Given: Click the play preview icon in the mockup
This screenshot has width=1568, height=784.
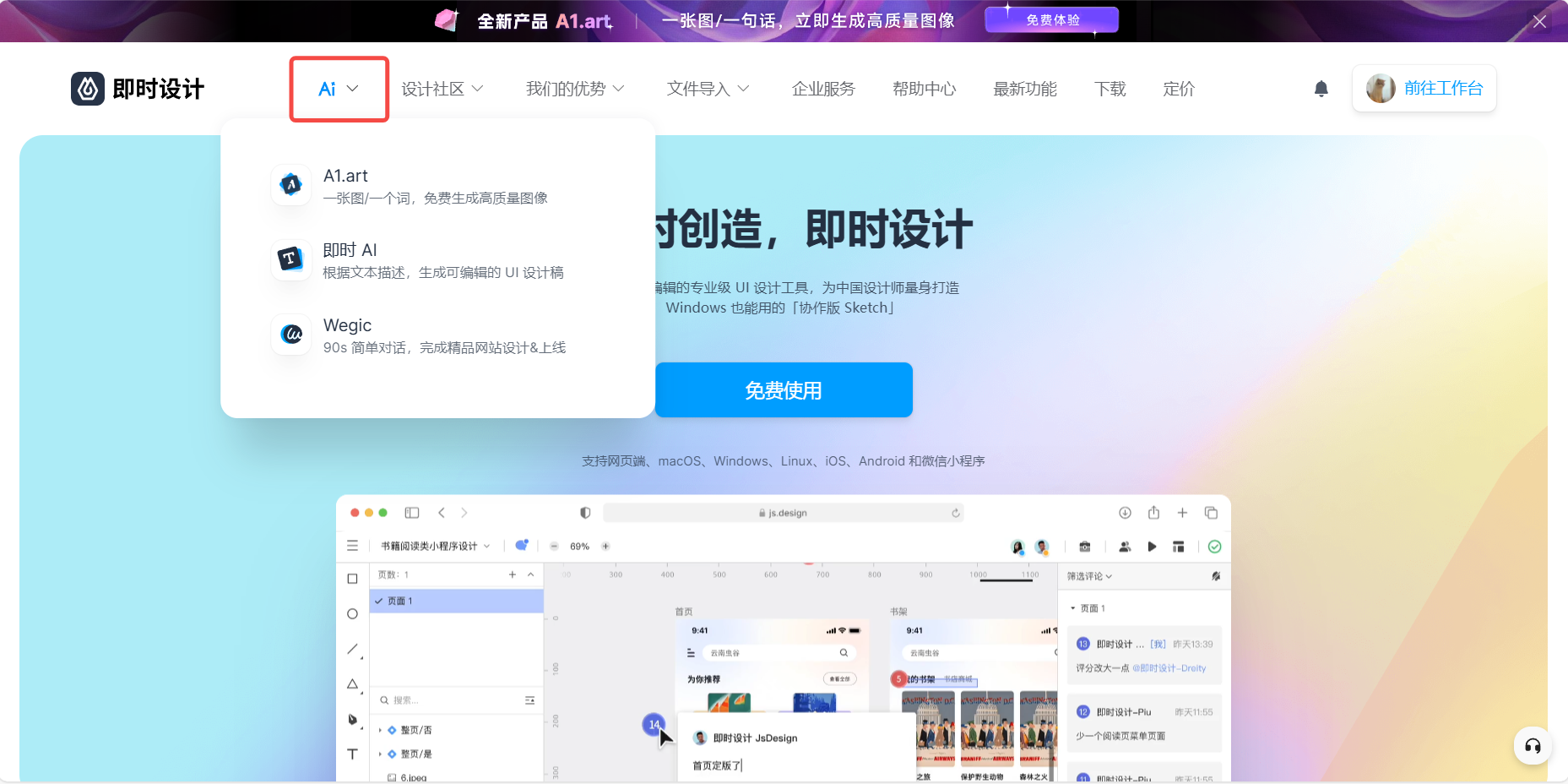Looking at the screenshot, I should click(1152, 547).
